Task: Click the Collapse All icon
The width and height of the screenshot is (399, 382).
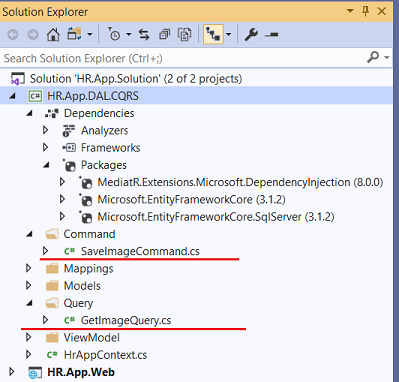Action: 164,34
